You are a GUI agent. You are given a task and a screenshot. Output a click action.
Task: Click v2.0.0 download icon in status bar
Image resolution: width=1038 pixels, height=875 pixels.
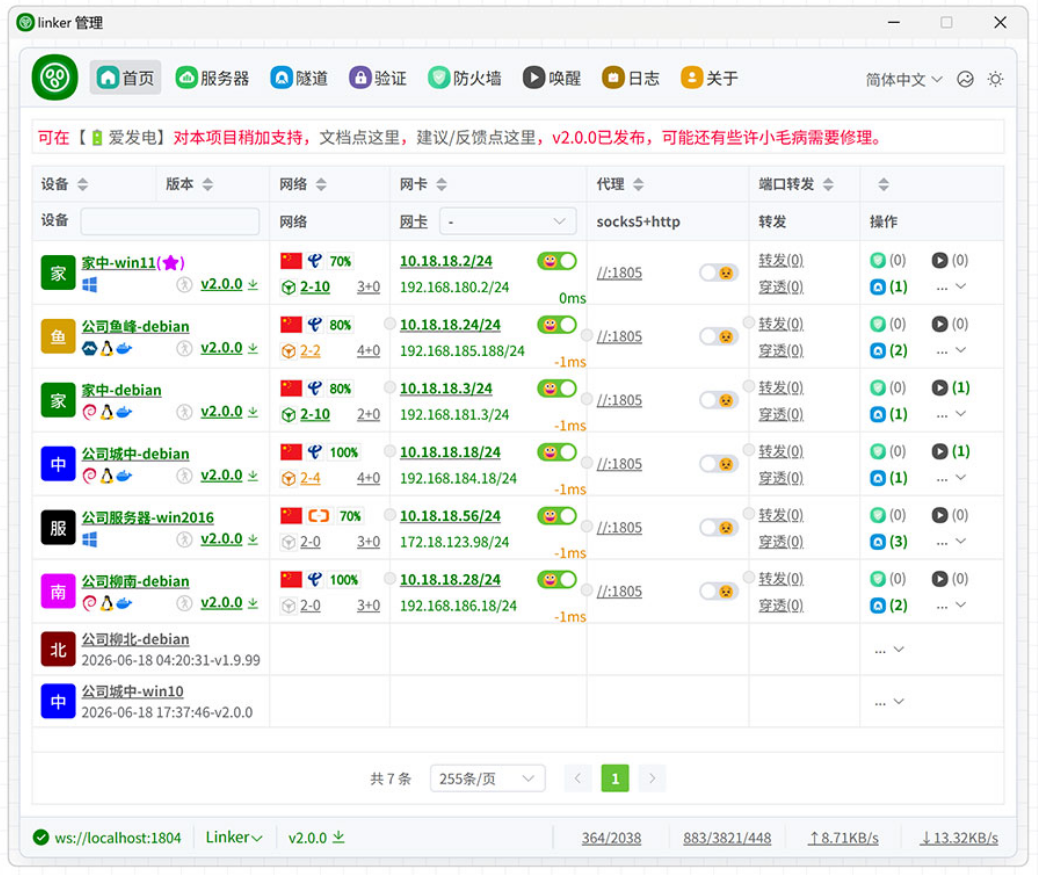tap(338, 837)
